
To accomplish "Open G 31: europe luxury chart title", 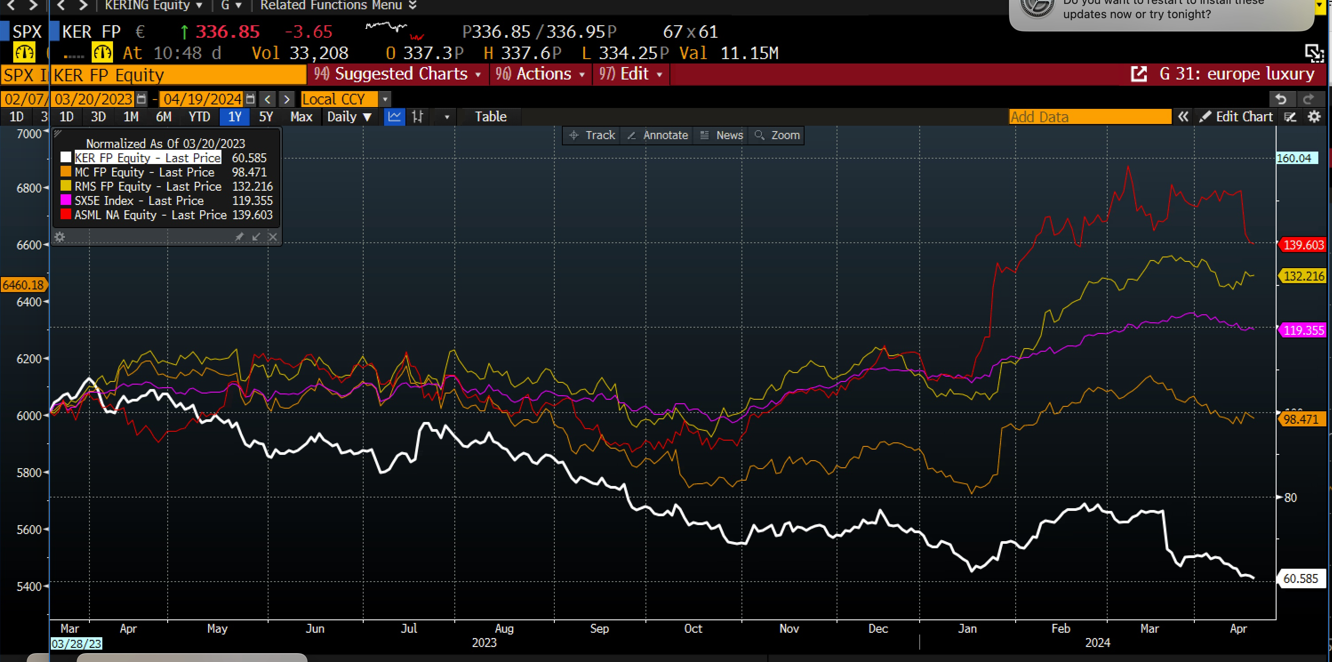I will coord(1237,74).
